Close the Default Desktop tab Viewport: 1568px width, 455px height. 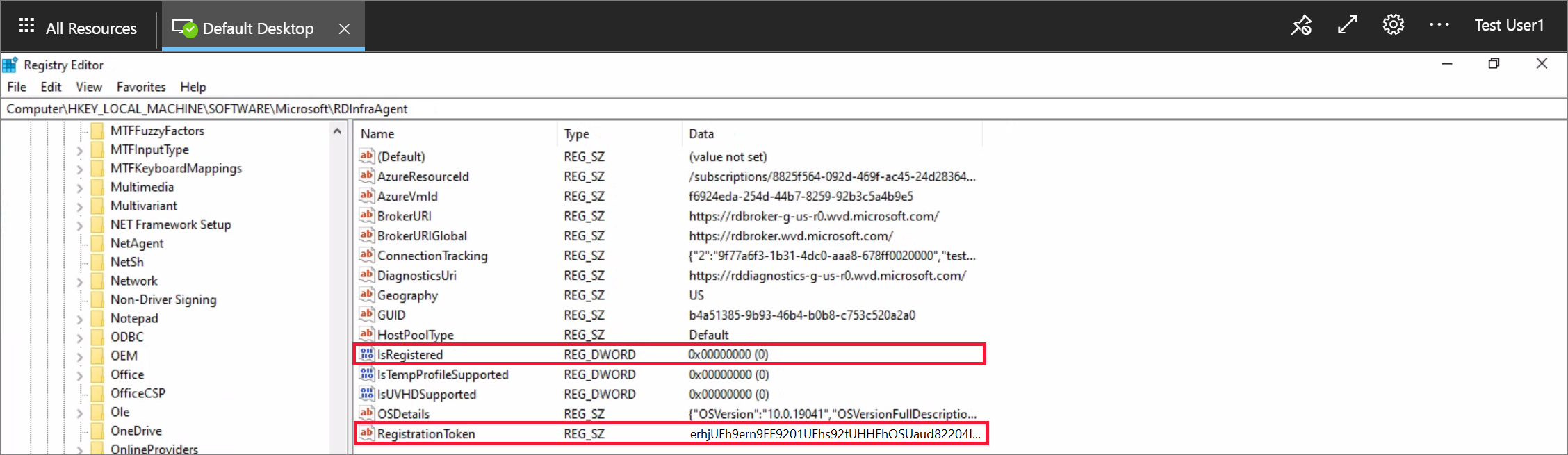tap(344, 28)
